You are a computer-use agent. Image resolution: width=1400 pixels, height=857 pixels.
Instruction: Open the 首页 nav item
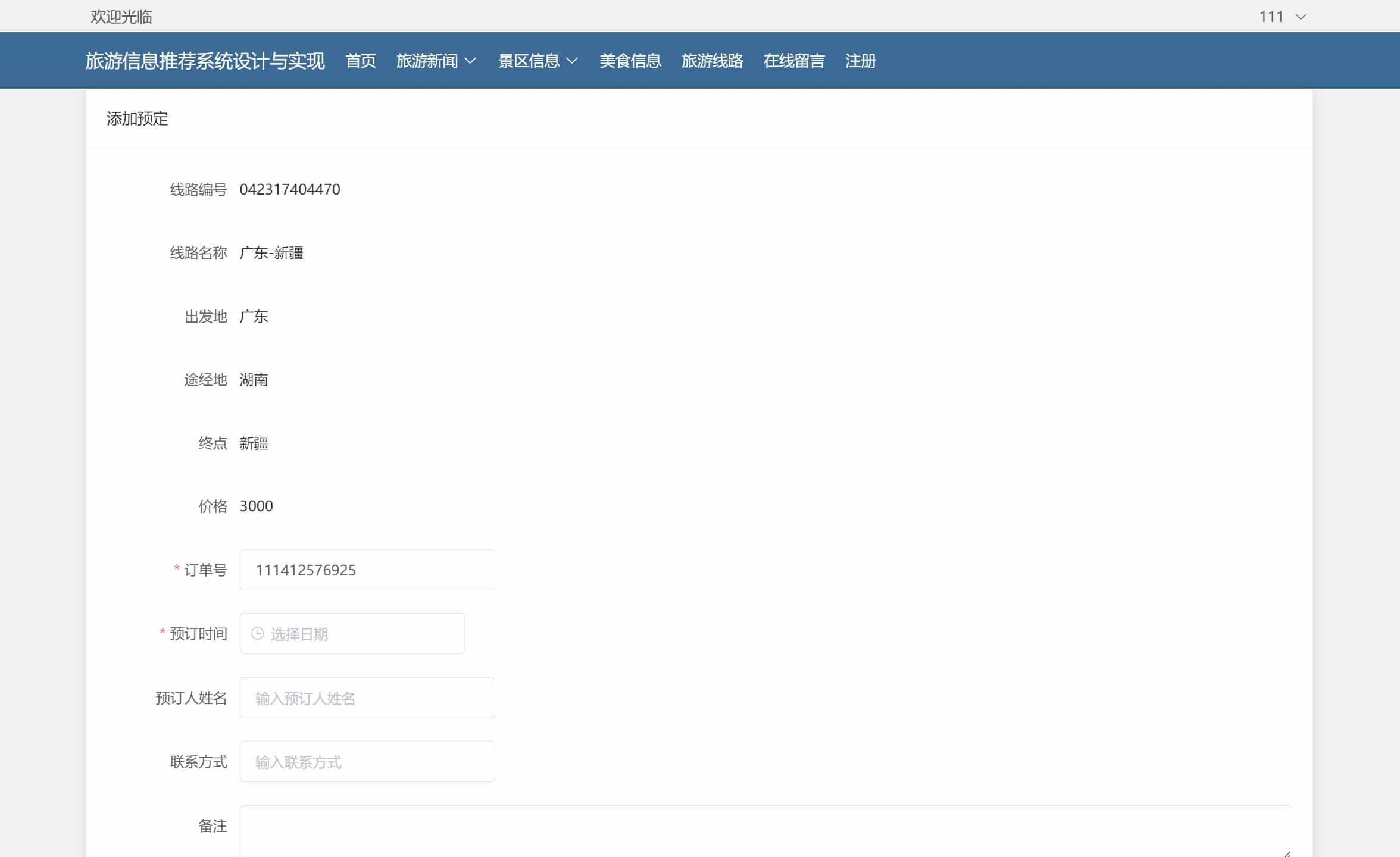[x=361, y=61]
